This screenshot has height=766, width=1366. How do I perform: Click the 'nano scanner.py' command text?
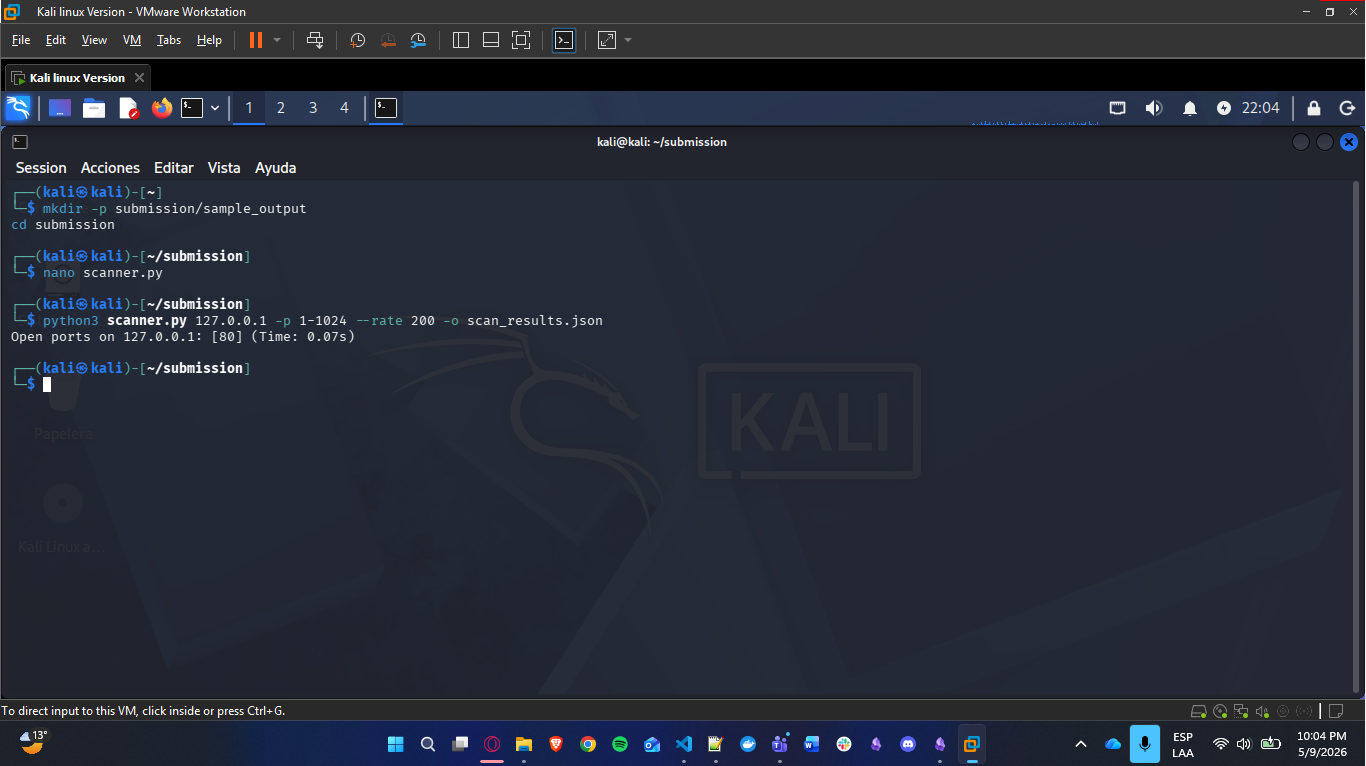click(102, 272)
